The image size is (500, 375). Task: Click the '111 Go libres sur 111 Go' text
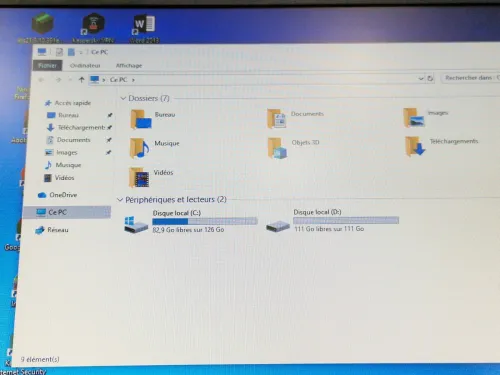pos(329,229)
